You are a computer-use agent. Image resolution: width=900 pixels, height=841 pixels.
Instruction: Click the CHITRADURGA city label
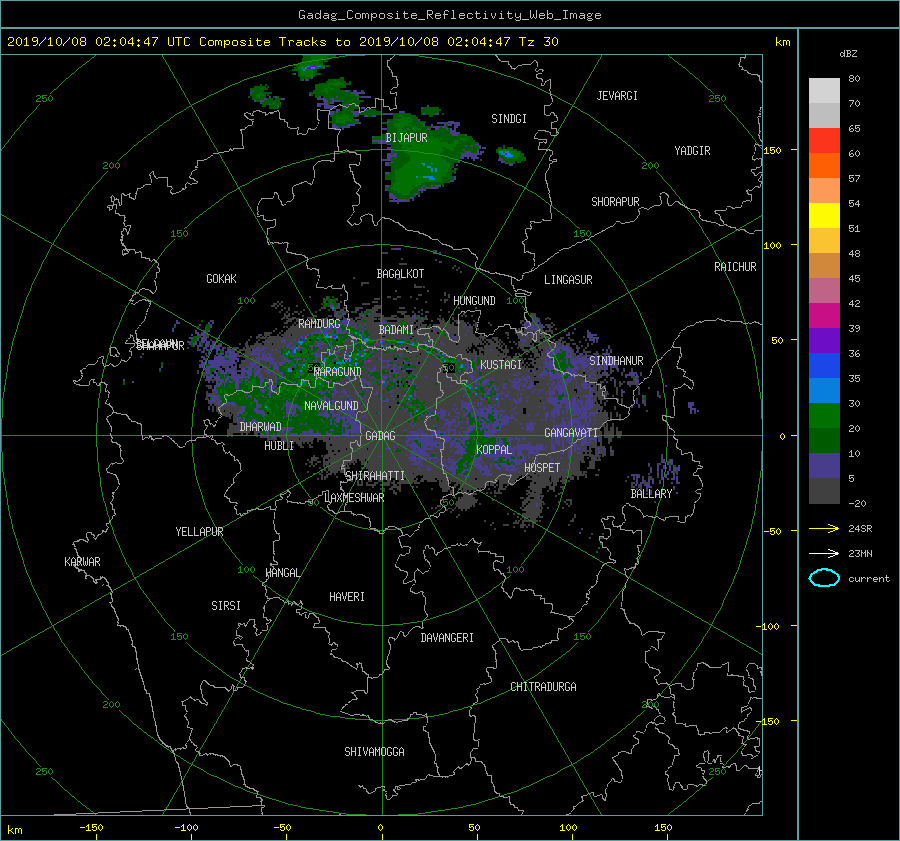pos(543,687)
